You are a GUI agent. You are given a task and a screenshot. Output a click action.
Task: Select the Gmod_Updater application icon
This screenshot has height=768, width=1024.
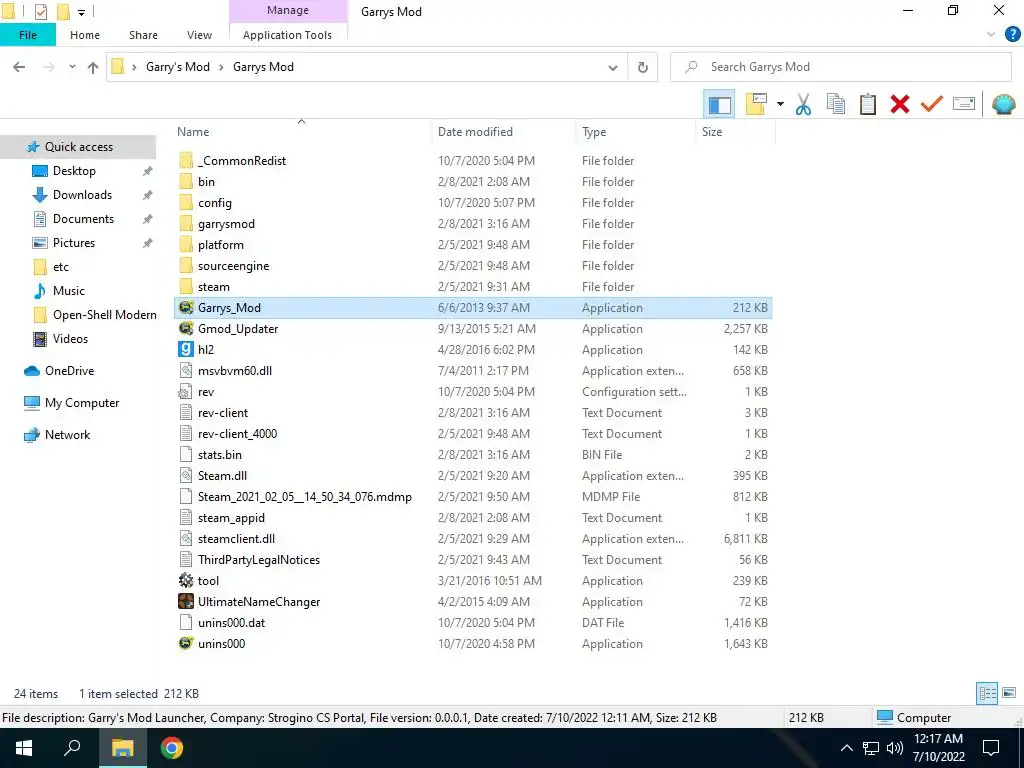[186, 328]
